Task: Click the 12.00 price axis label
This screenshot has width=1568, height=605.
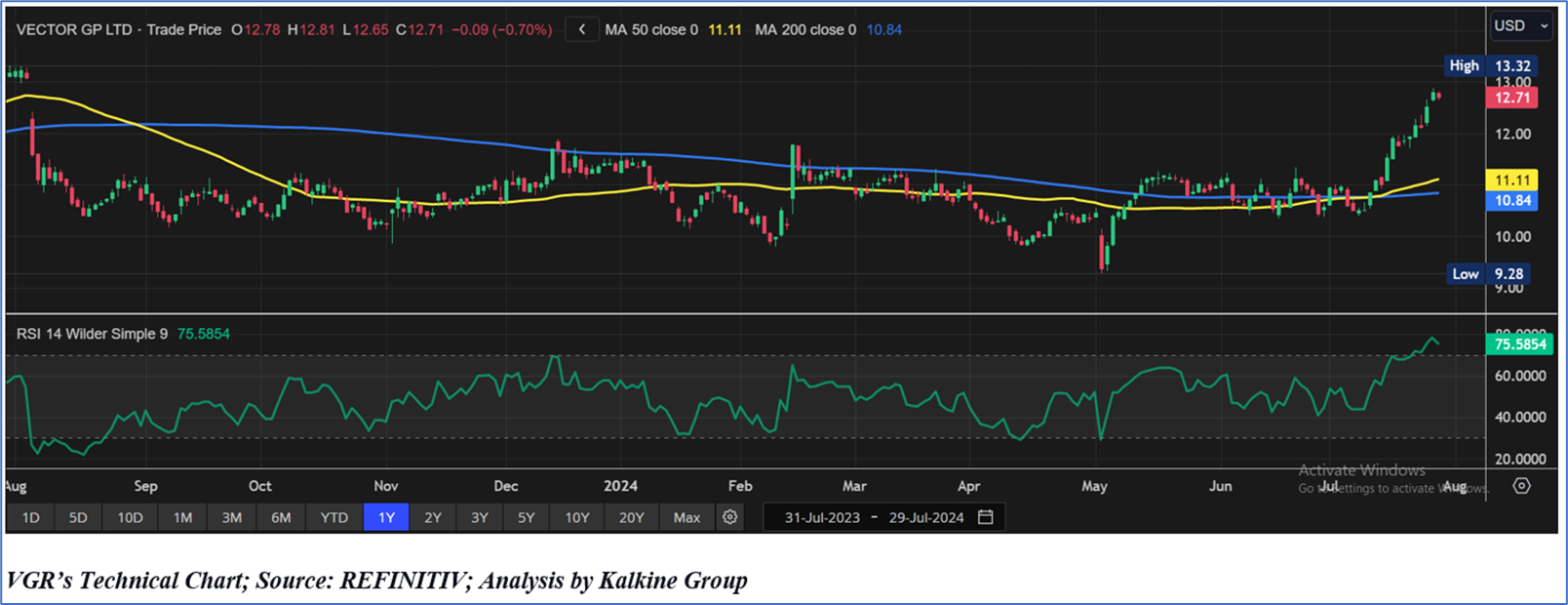Action: (x=1513, y=135)
